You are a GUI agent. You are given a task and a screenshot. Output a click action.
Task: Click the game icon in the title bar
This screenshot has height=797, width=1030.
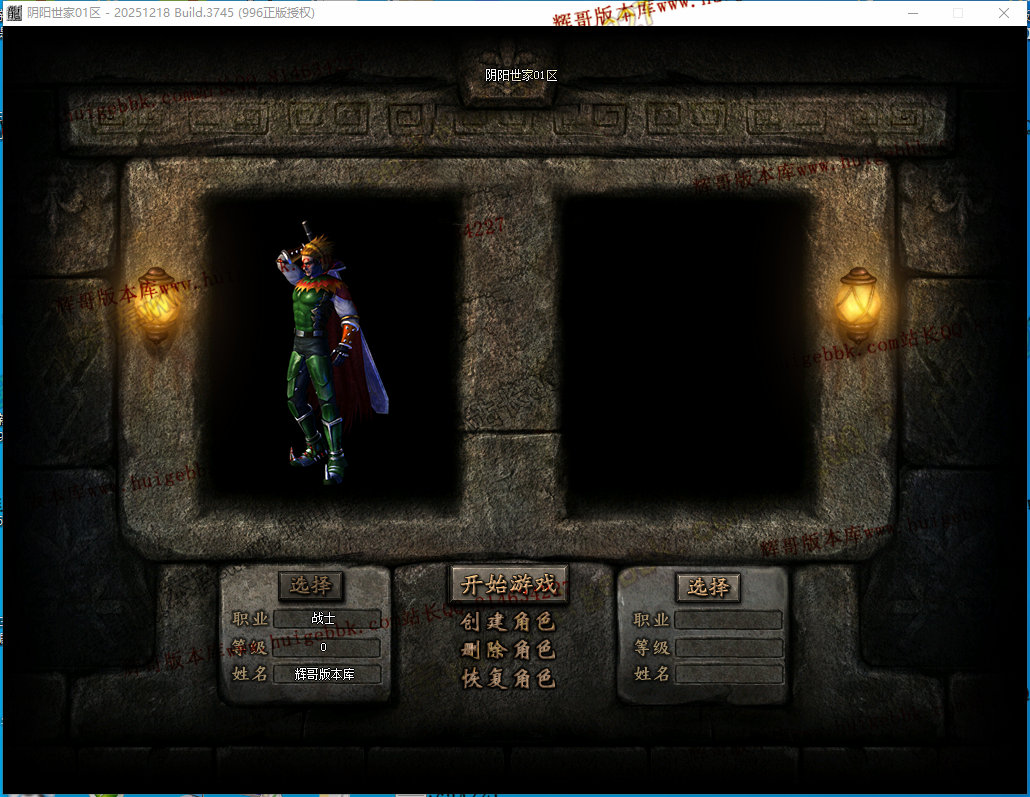click(14, 13)
